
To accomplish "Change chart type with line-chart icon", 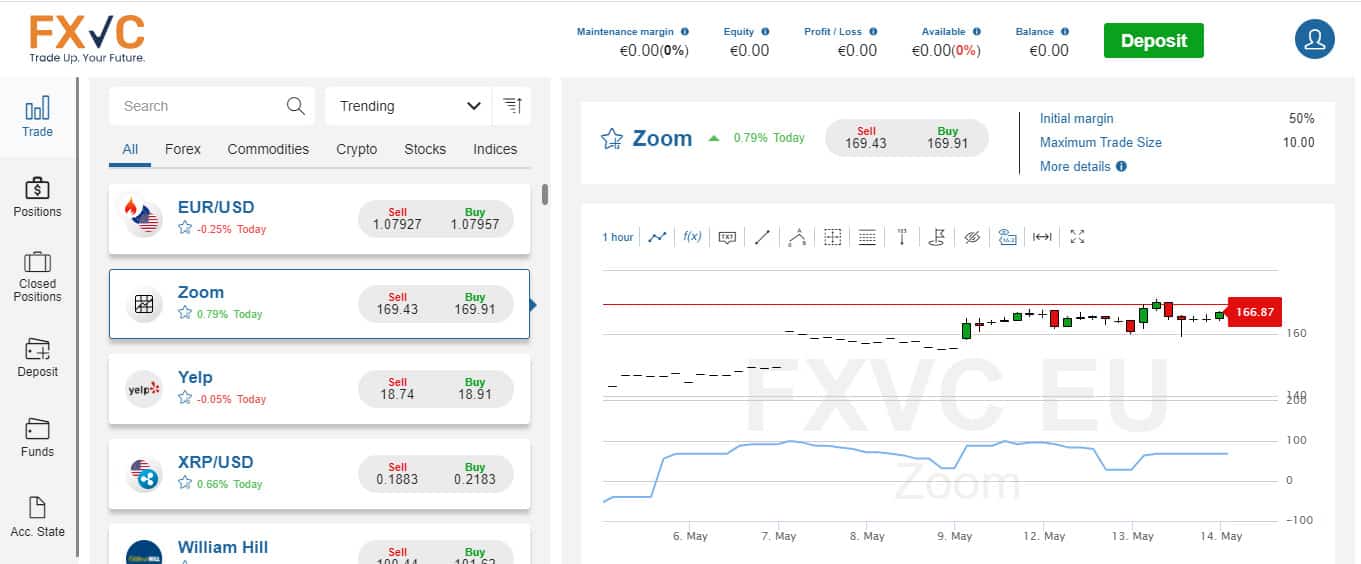I will (x=657, y=237).
